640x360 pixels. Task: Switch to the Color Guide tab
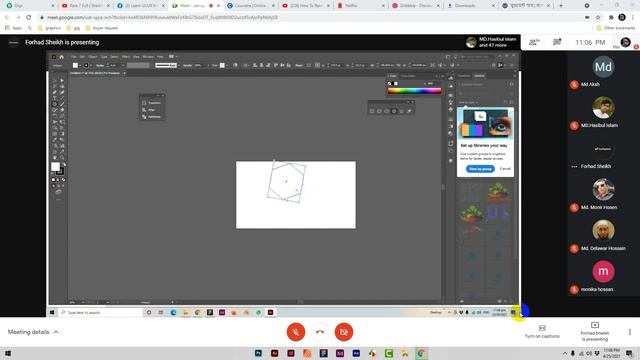click(408, 76)
